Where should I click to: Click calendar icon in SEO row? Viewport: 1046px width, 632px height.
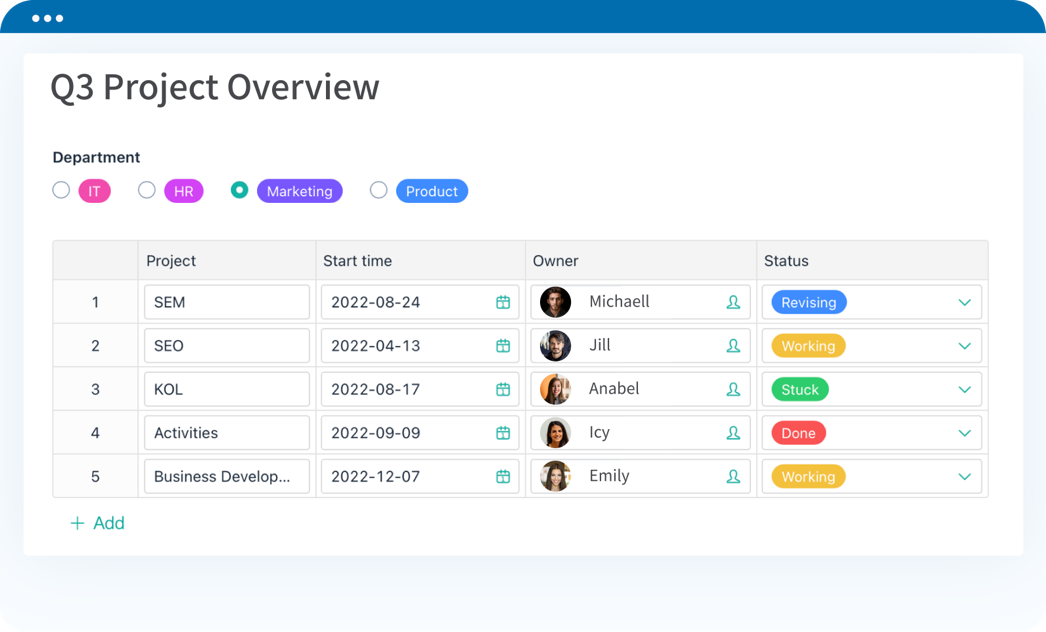click(503, 346)
